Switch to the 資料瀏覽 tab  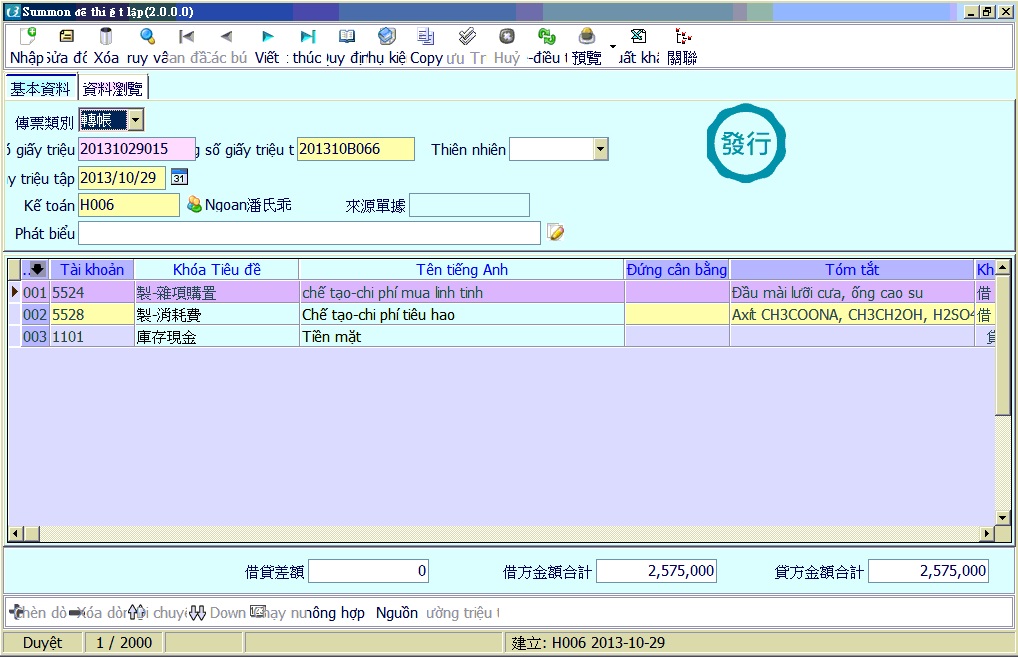click(112, 88)
